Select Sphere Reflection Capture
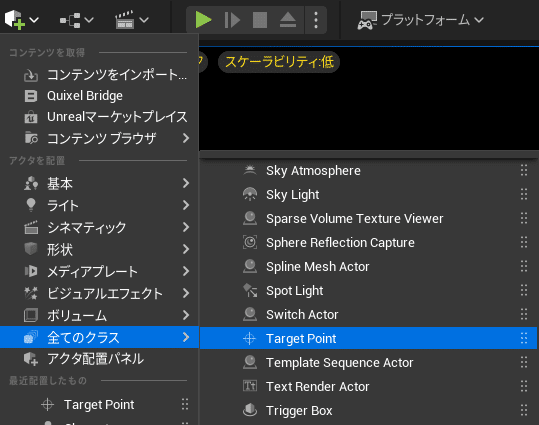 (x=368, y=243)
